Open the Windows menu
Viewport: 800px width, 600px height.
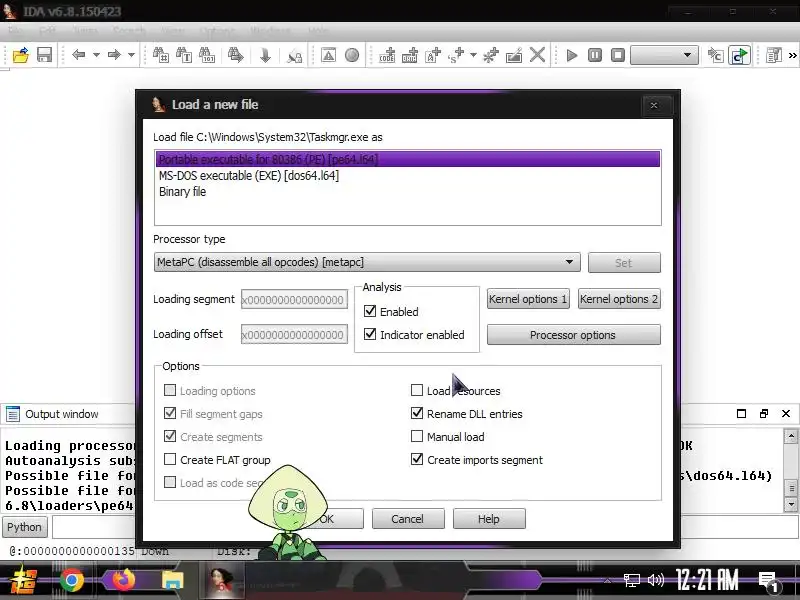coord(270,31)
